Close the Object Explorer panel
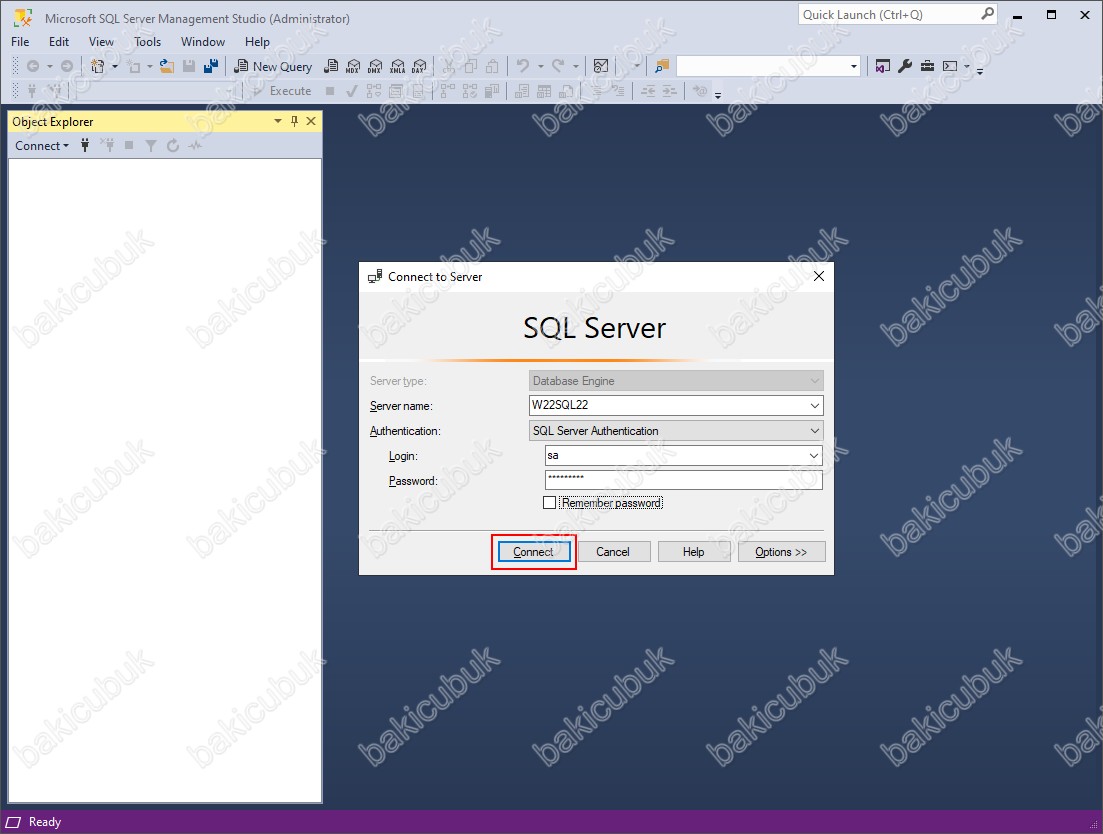Screen dimensions: 1103x834 (311, 121)
